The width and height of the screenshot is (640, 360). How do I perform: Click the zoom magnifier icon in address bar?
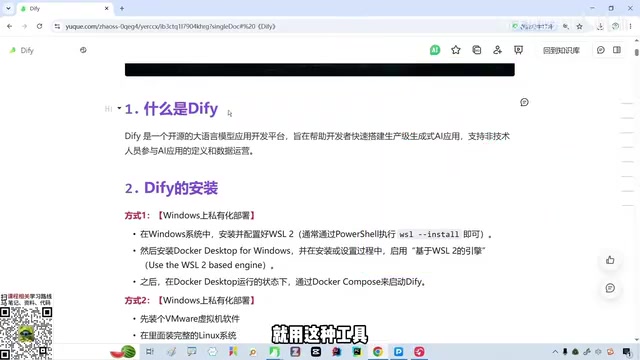tap(566, 26)
